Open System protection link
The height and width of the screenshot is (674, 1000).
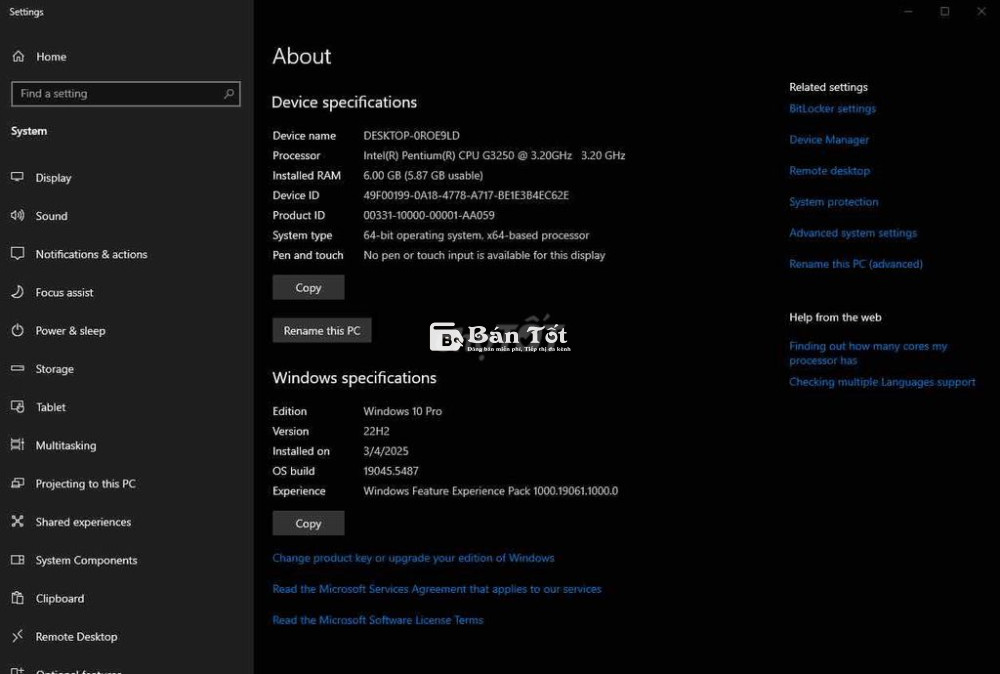[834, 201]
